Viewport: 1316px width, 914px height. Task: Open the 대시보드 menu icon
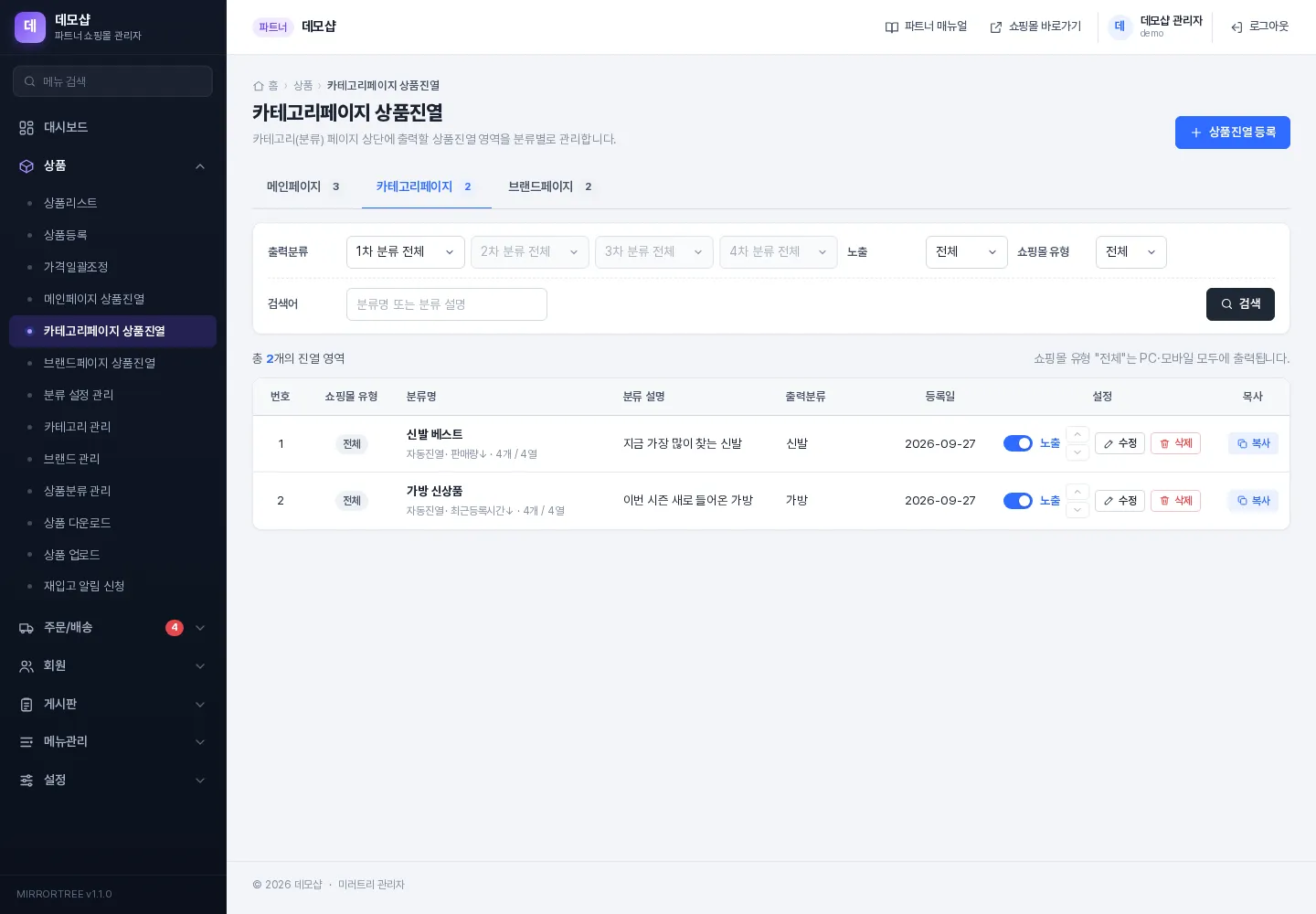click(27, 128)
